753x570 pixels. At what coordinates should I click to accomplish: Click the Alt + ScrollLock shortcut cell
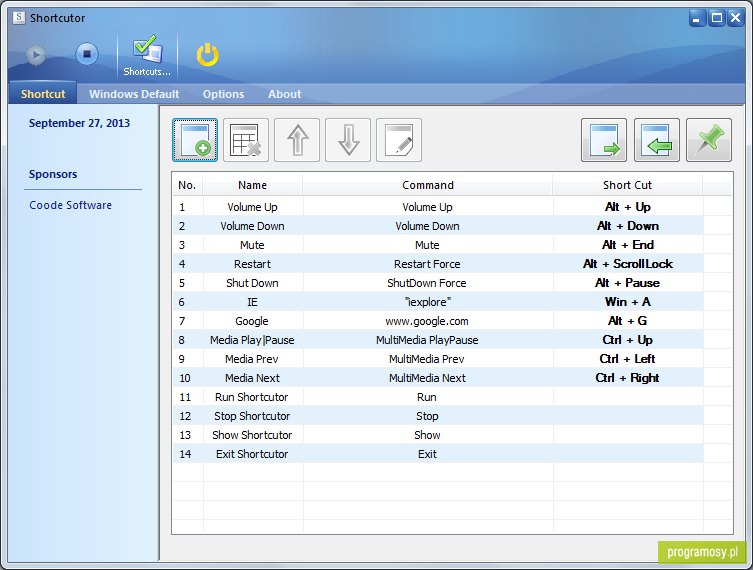tap(628, 264)
